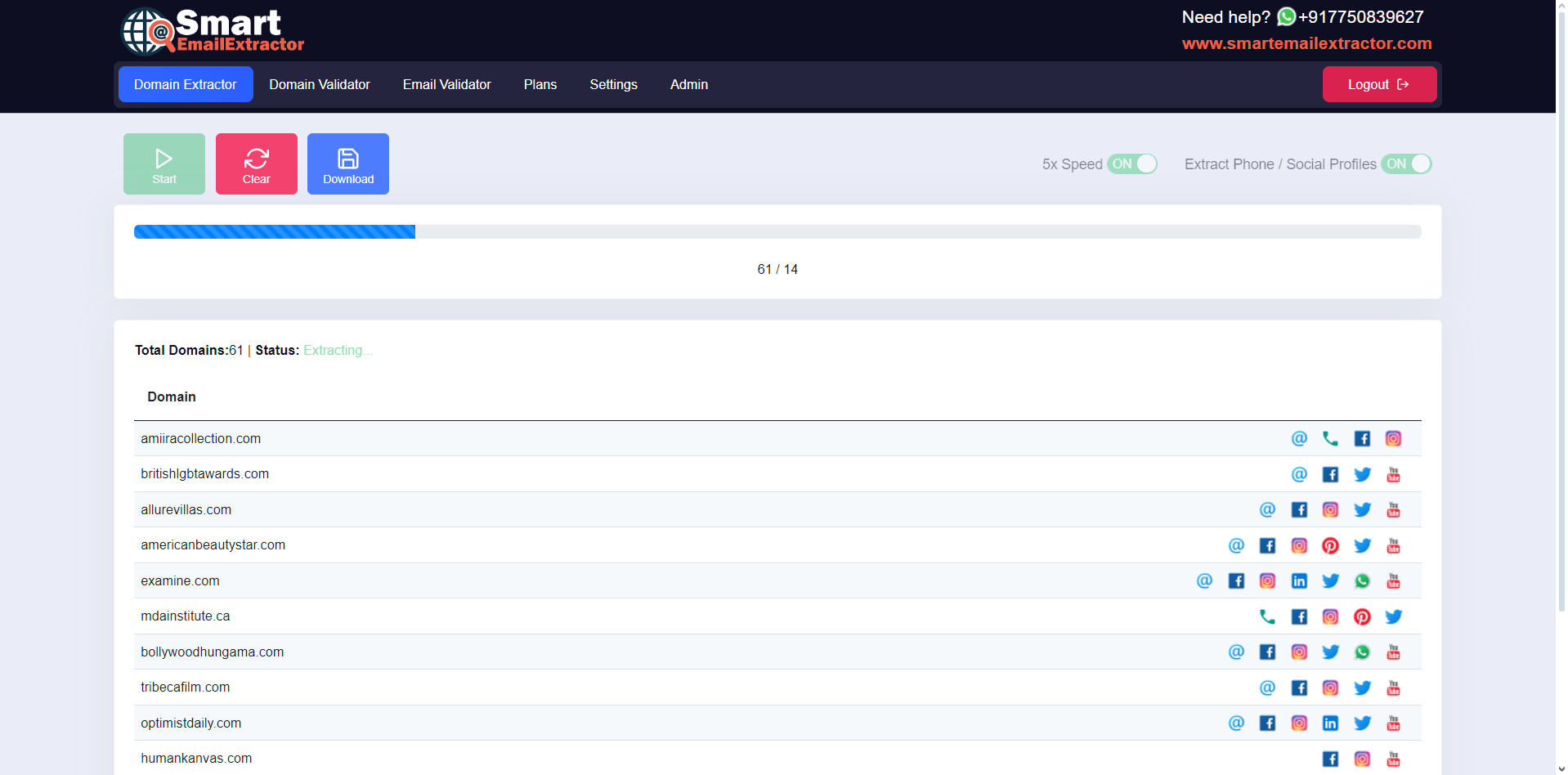Viewport: 1568px width, 775px height.
Task: Click the humankanvas.com domain text
Action: [196, 759]
